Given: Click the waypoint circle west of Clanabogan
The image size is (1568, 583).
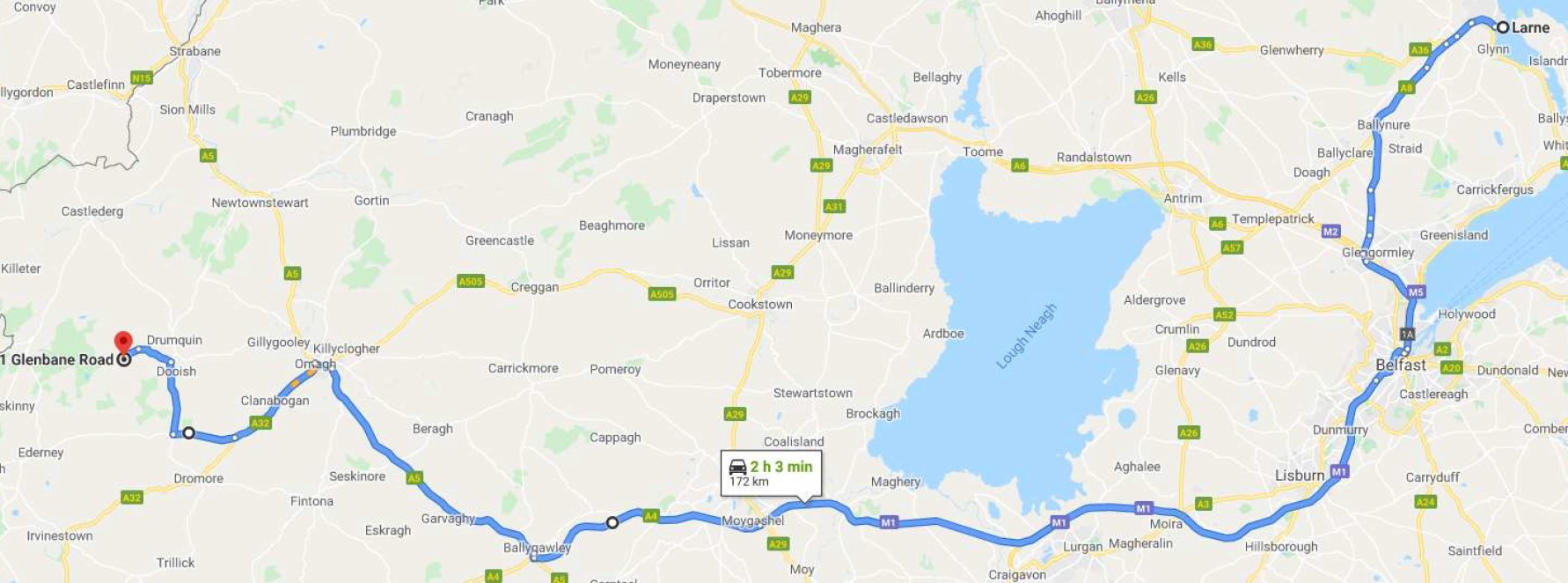Looking at the screenshot, I should click(188, 433).
